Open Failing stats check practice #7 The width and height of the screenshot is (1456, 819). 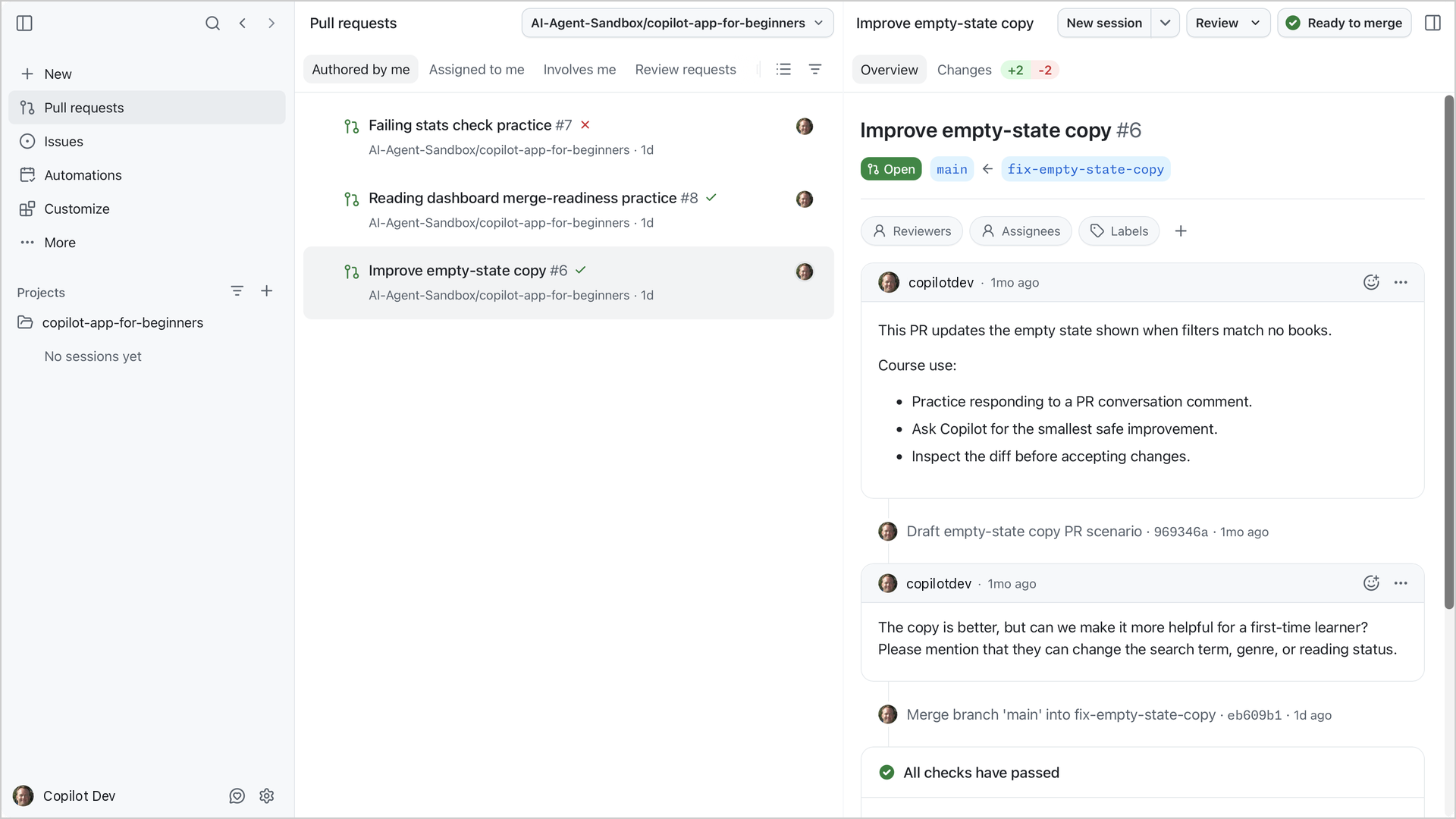click(569, 137)
